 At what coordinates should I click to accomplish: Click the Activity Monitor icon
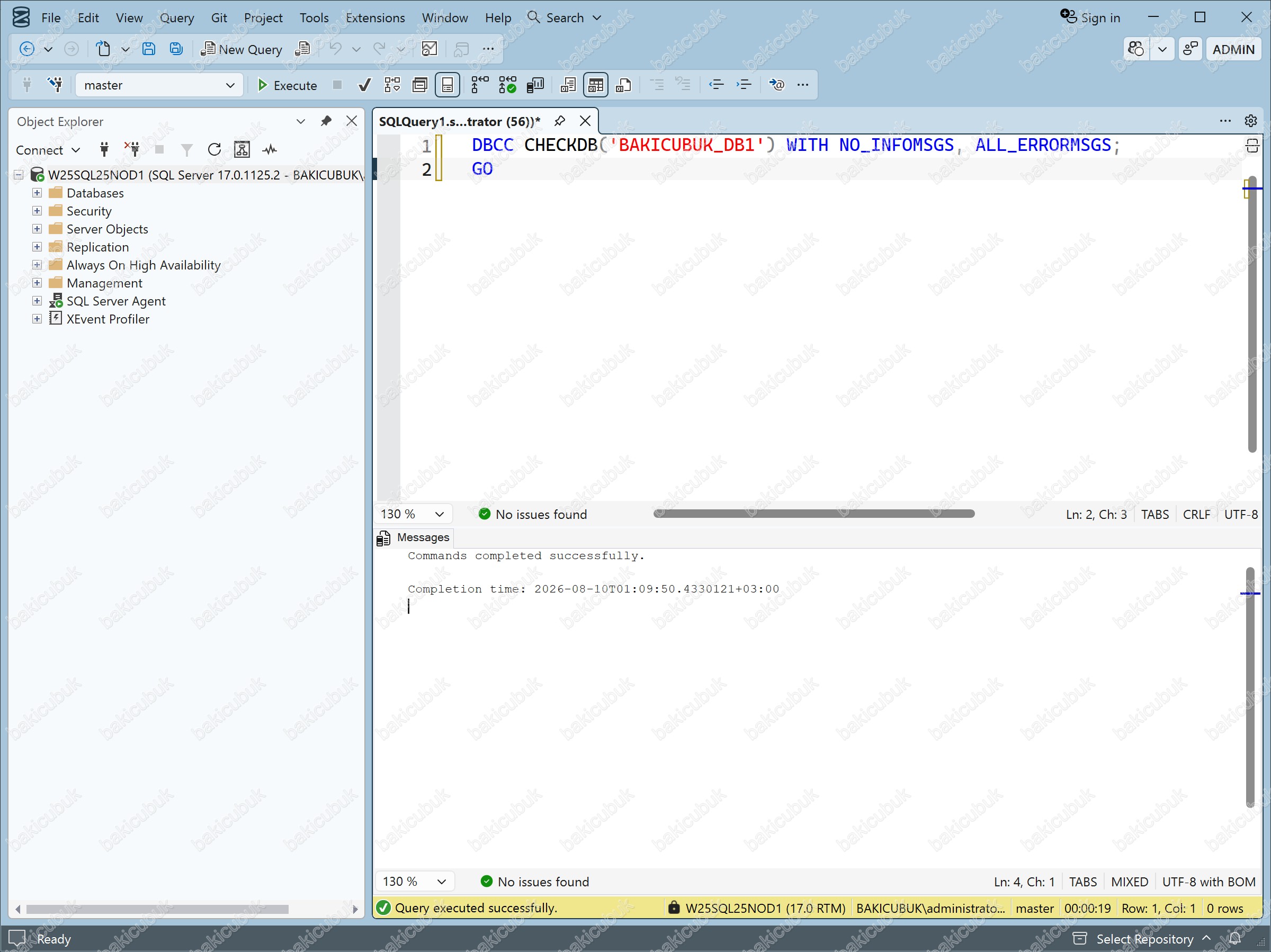270,150
